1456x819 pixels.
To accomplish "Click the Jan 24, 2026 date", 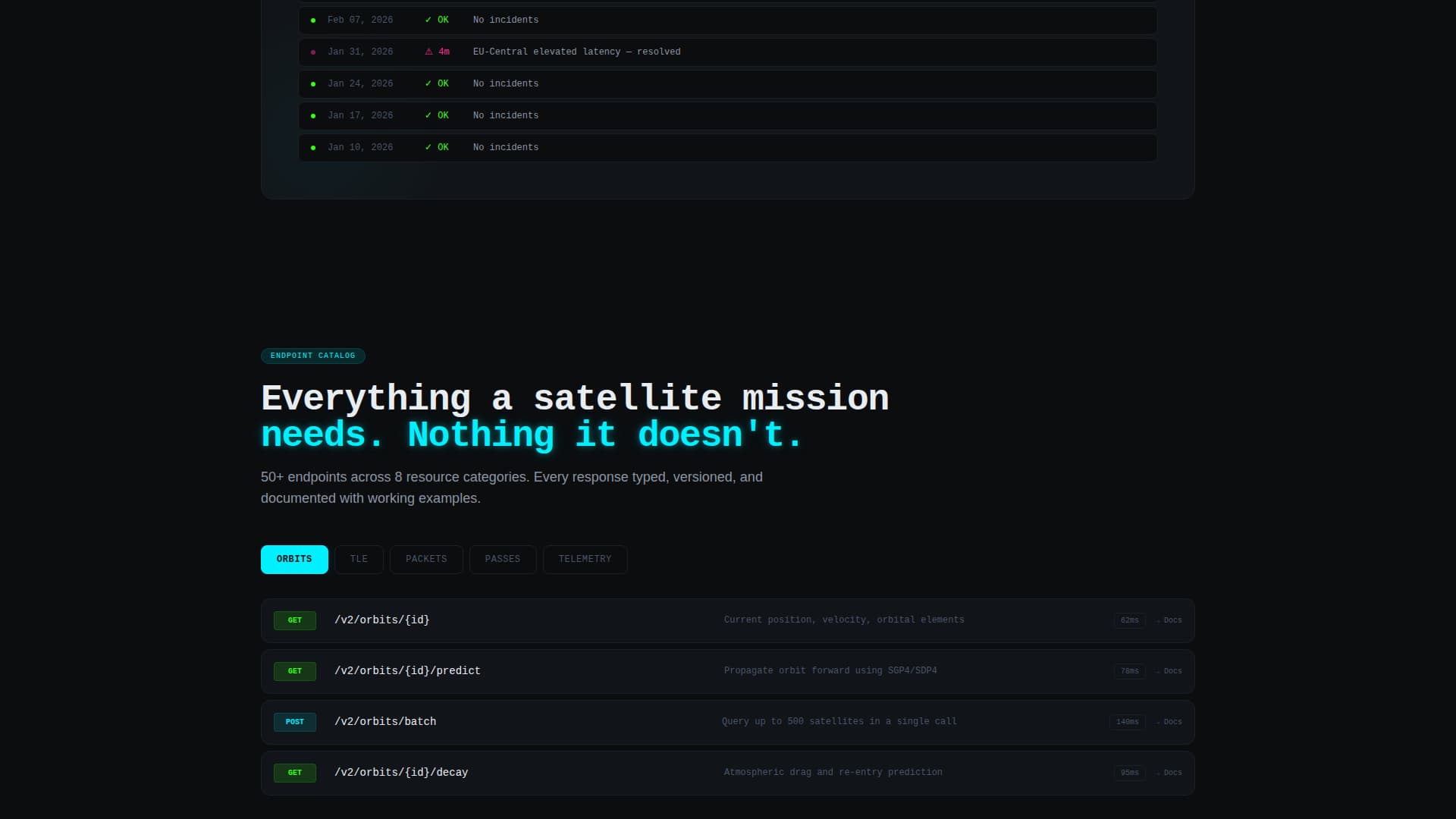I will point(360,84).
